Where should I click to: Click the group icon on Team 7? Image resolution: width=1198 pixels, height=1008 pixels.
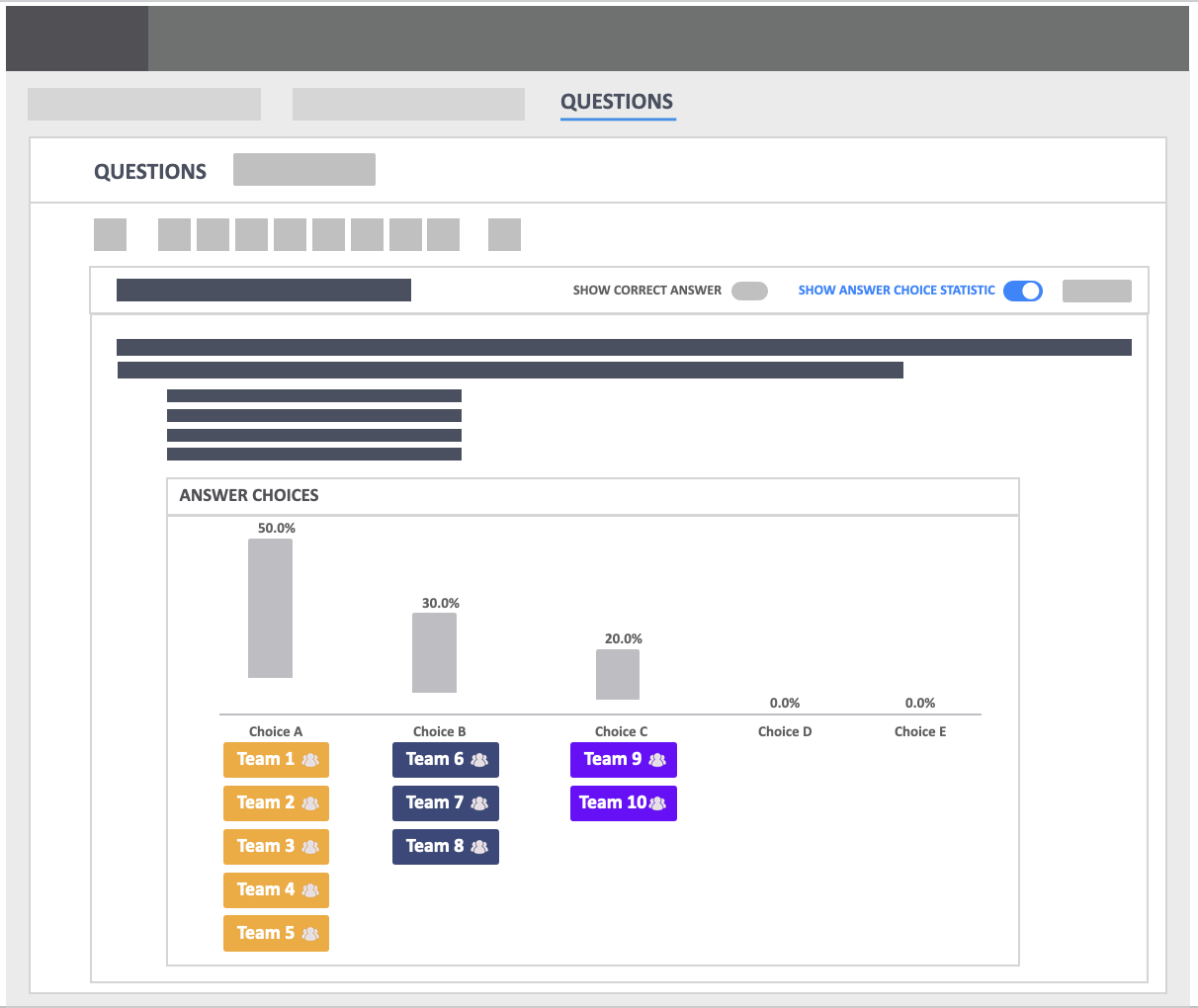[x=479, y=803]
